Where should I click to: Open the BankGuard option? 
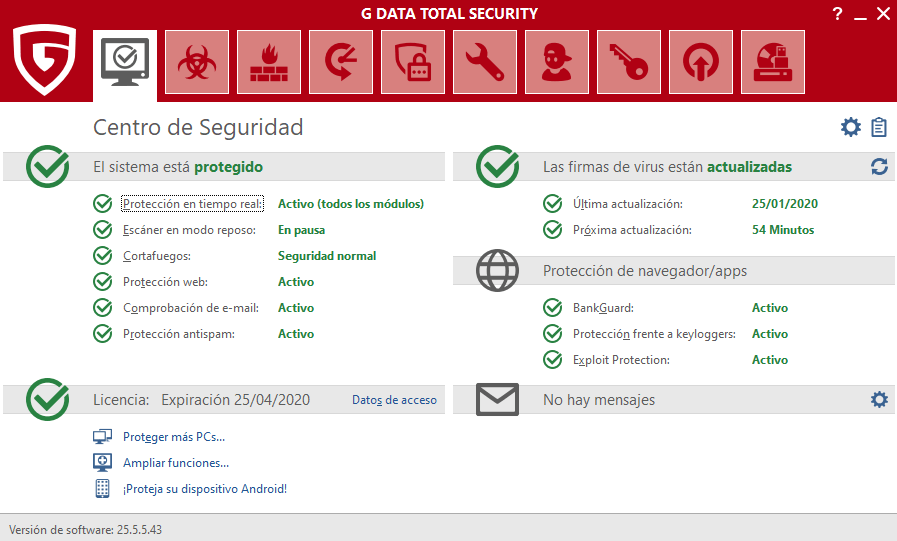tap(604, 308)
